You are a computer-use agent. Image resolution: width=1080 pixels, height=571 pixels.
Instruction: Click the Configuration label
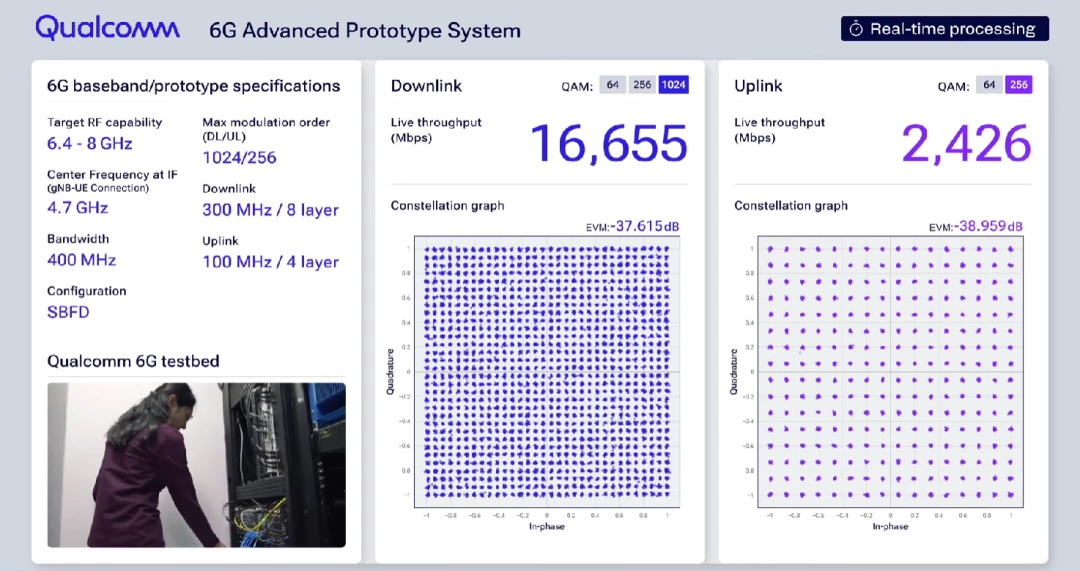point(87,291)
